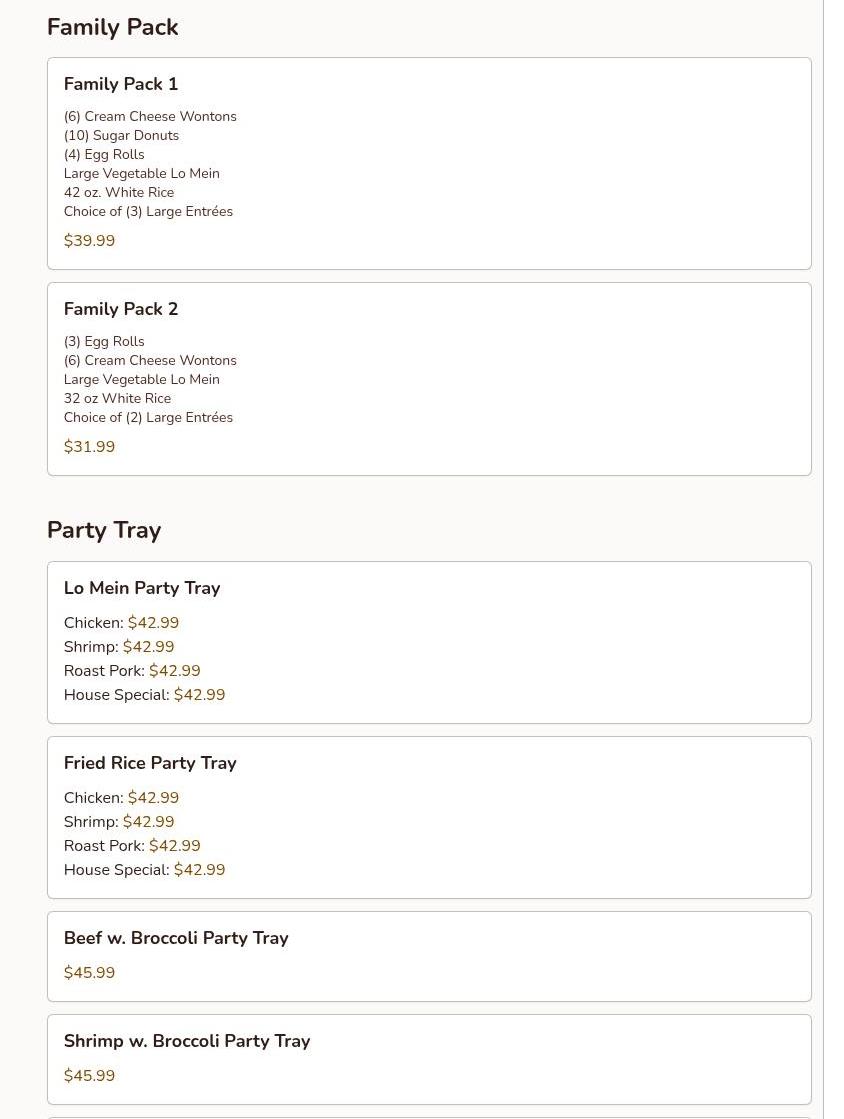Click the $31.99 Family Pack 2 price

[x=89, y=447]
